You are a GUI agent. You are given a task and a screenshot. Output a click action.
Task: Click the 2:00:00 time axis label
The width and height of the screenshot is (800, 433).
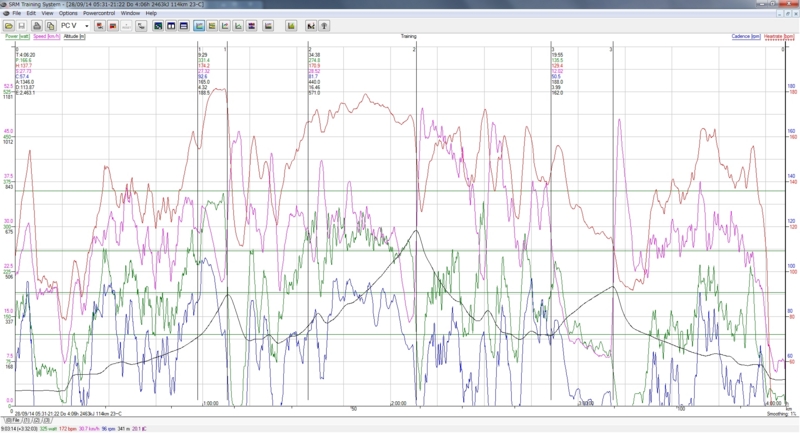point(398,403)
